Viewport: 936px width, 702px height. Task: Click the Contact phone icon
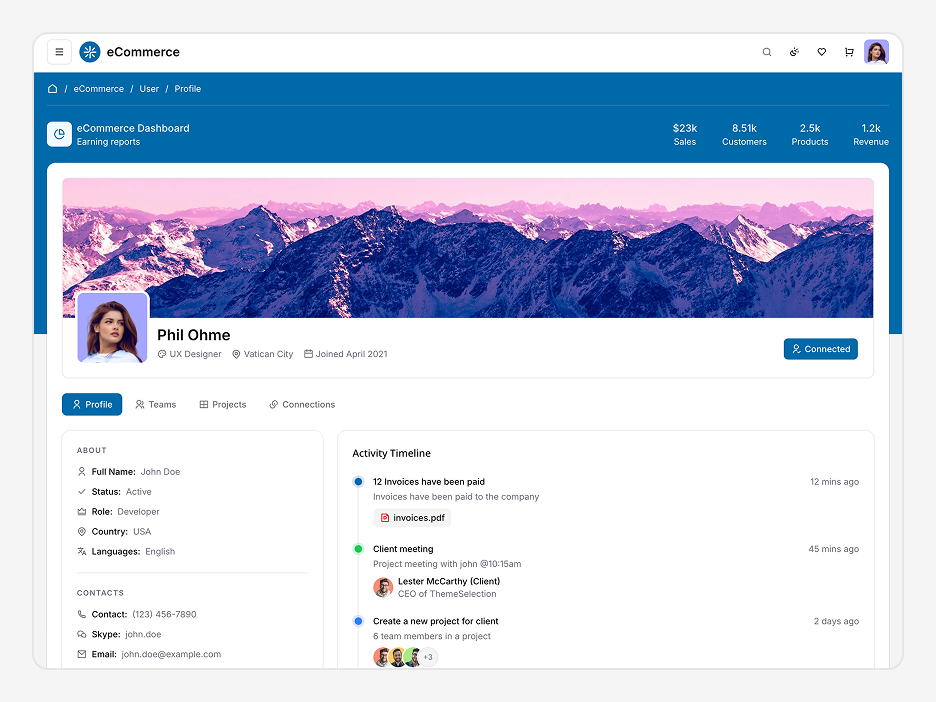pos(82,614)
